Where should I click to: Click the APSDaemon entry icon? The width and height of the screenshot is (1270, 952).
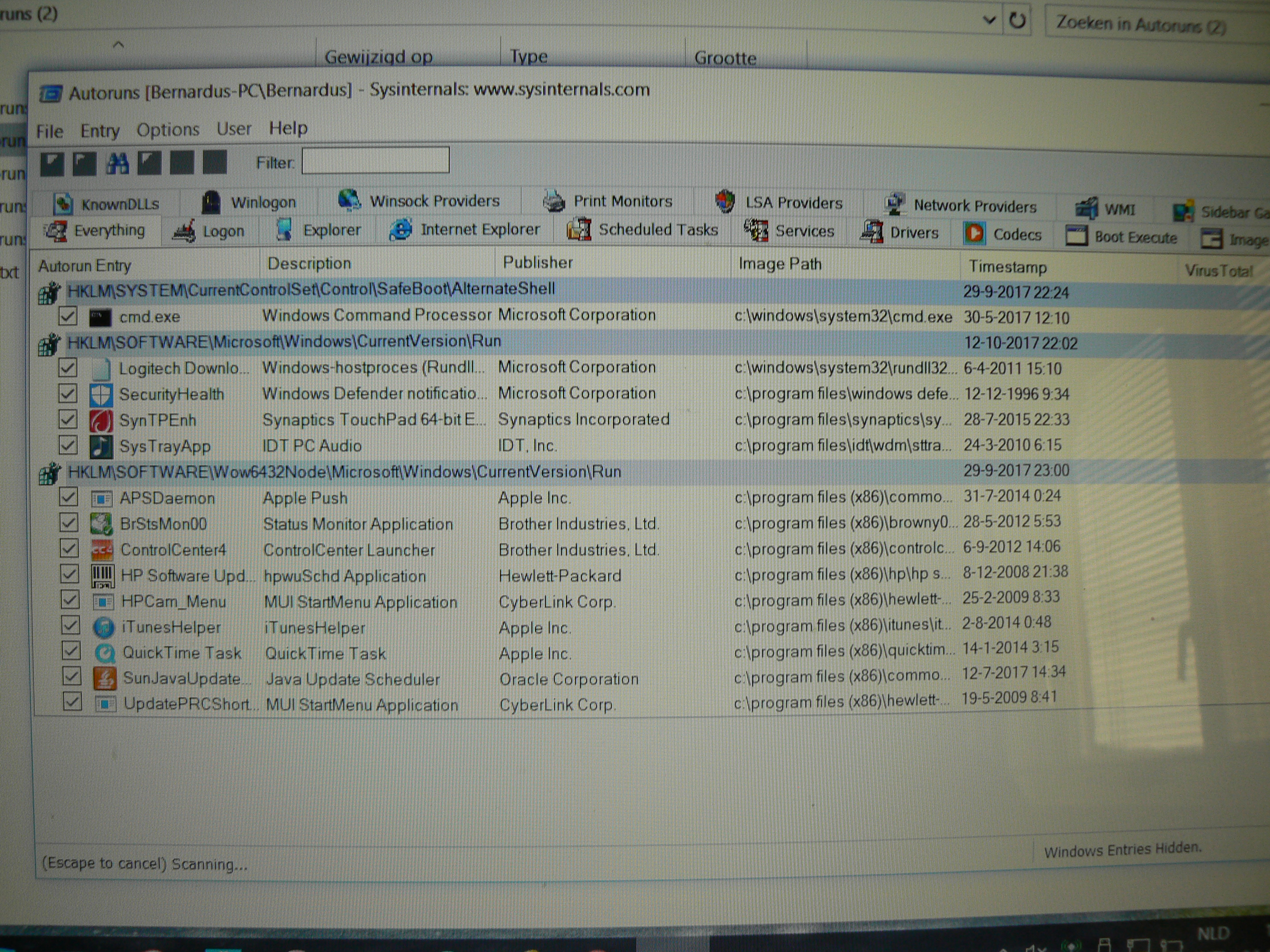[101, 499]
